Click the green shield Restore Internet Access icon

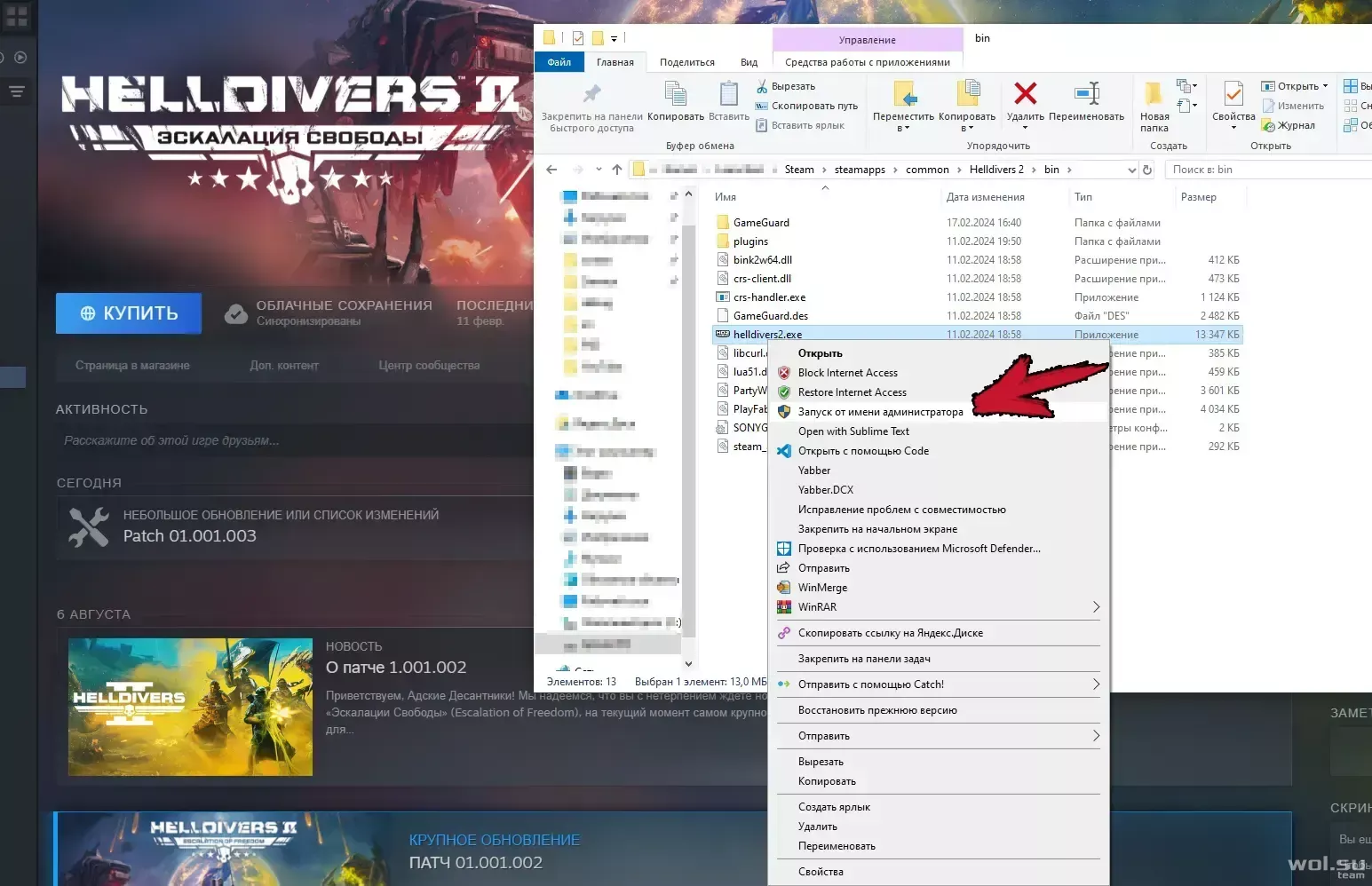(x=784, y=392)
